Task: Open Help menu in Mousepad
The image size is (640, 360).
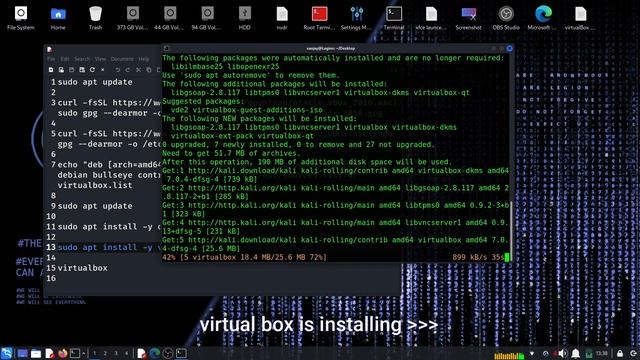Action: (144, 59)
